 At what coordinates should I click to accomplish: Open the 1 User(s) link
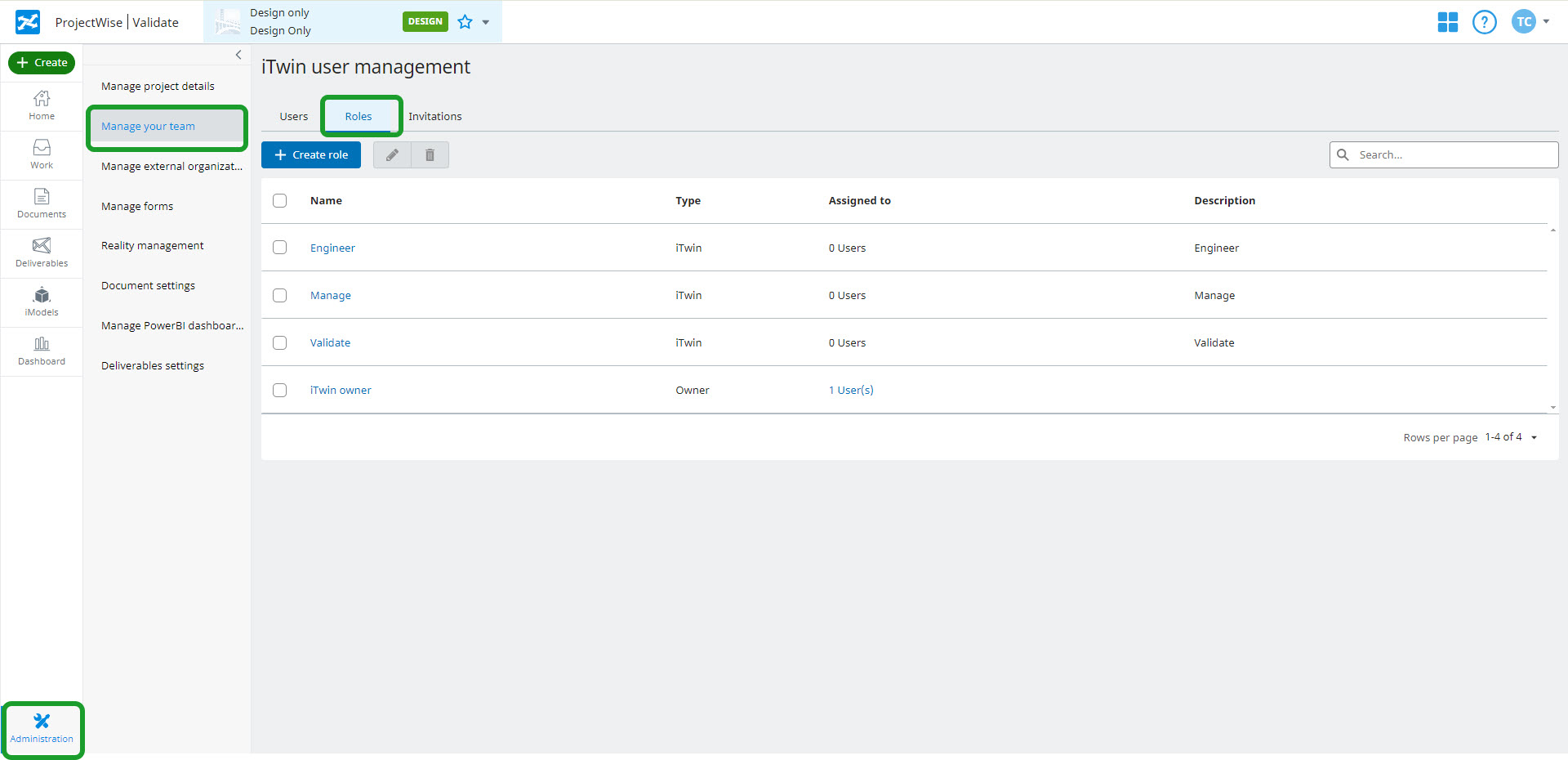850,390
